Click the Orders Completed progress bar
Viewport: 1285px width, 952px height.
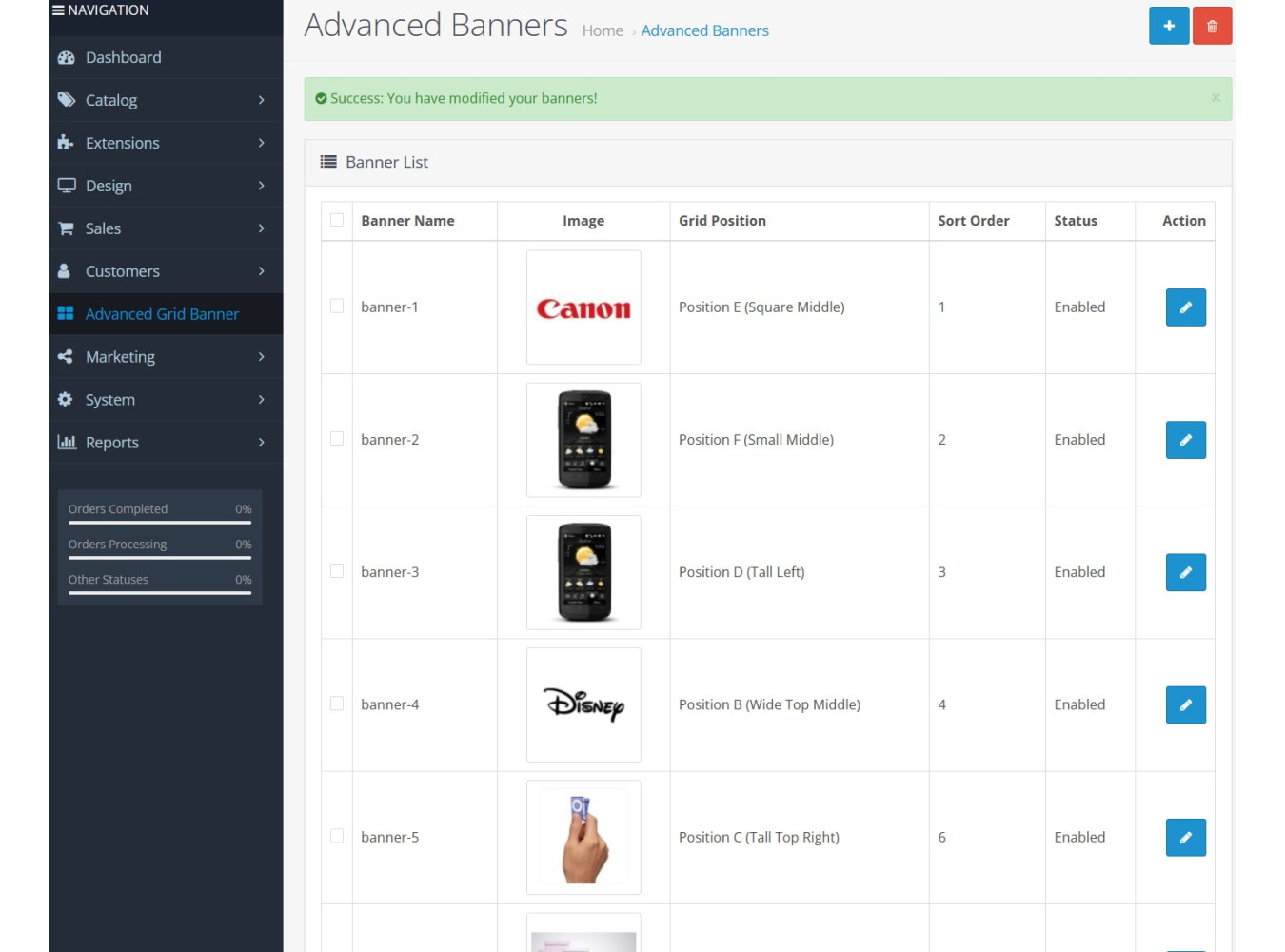[160, 522]
